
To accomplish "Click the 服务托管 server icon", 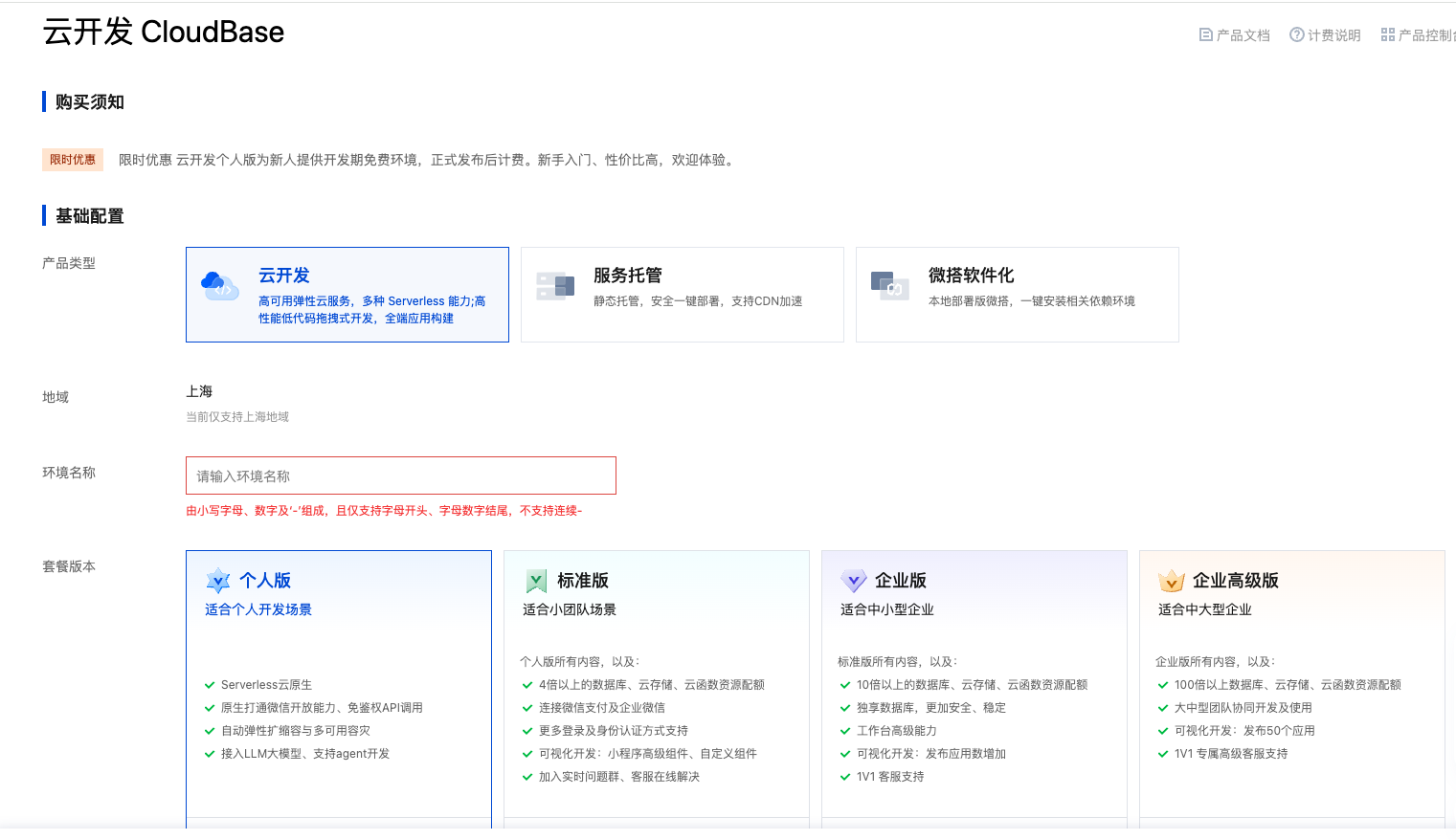I will tap(555, 285).
